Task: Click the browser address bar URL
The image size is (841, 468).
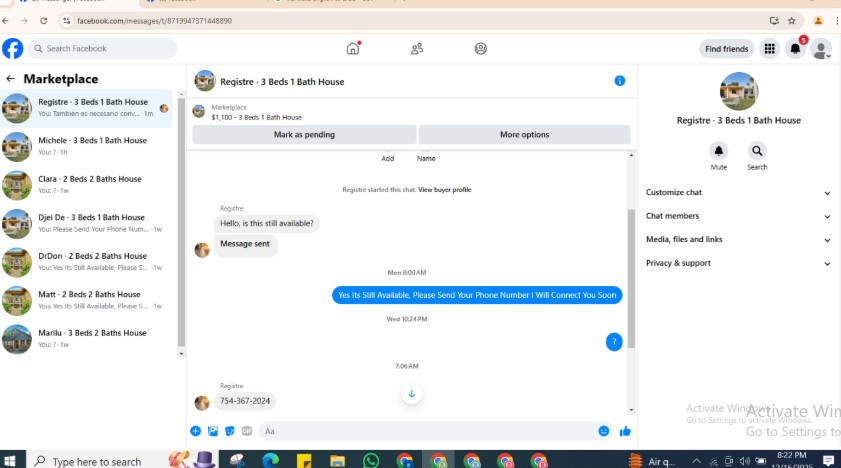Action: click(154, 21)
